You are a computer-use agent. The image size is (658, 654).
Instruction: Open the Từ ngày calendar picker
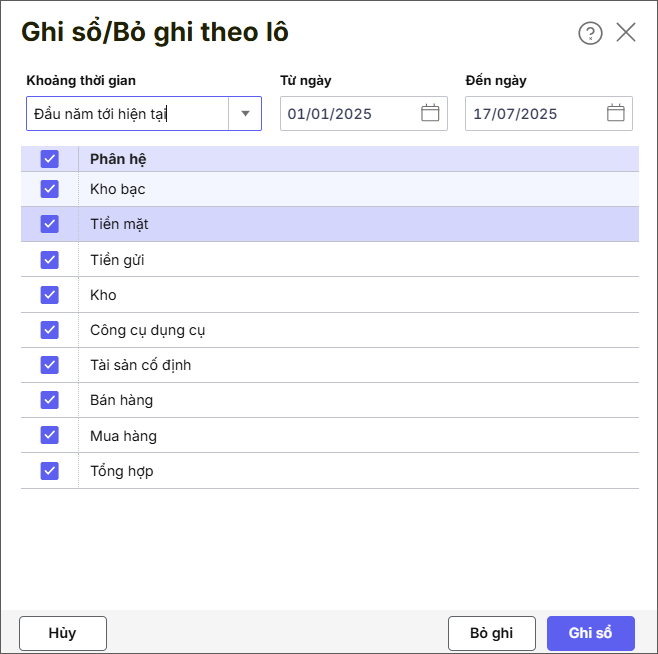coord(430,113)
